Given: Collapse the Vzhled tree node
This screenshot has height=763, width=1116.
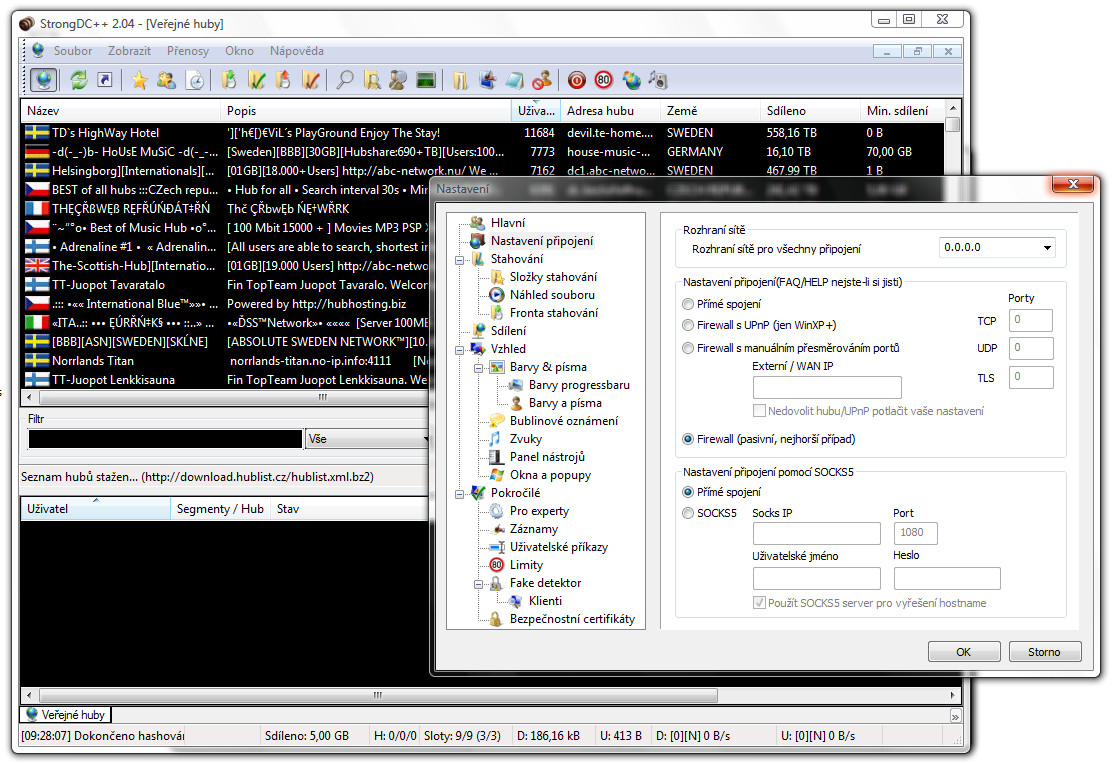Looking at the screenshot, I should (460, 349).
